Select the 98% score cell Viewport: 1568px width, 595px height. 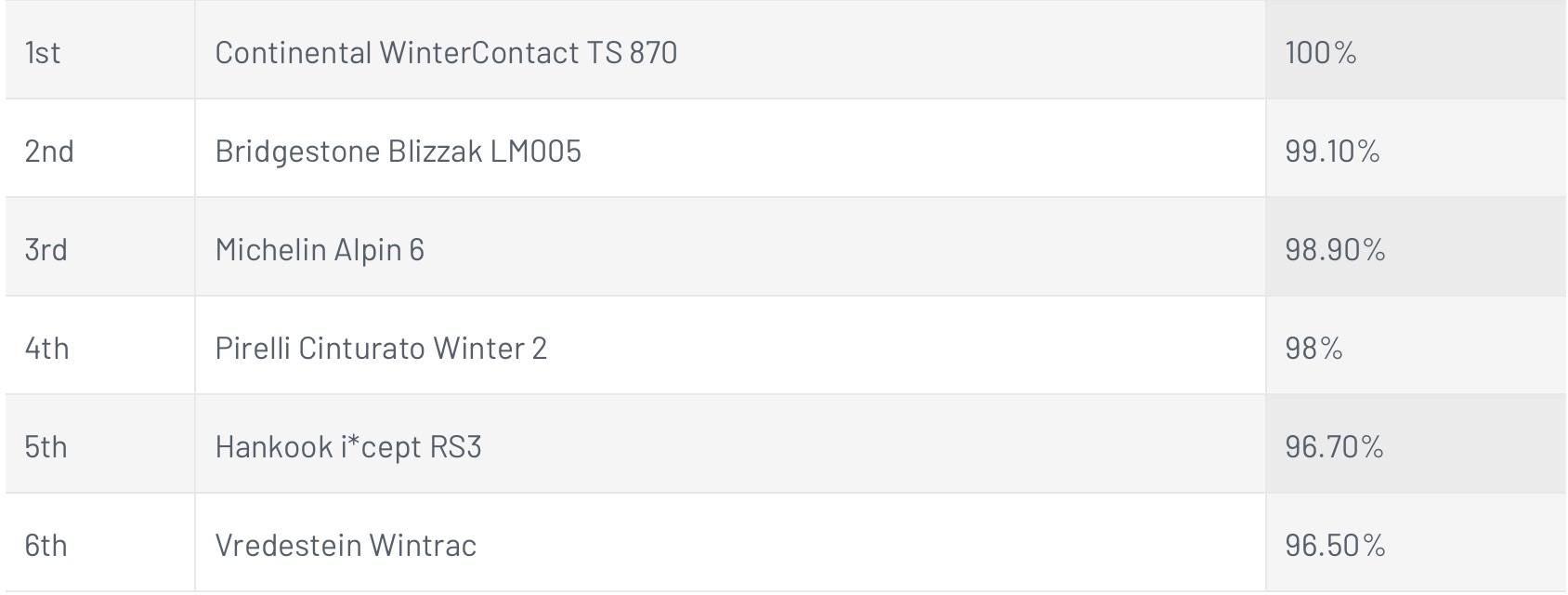coord(1416,346)
